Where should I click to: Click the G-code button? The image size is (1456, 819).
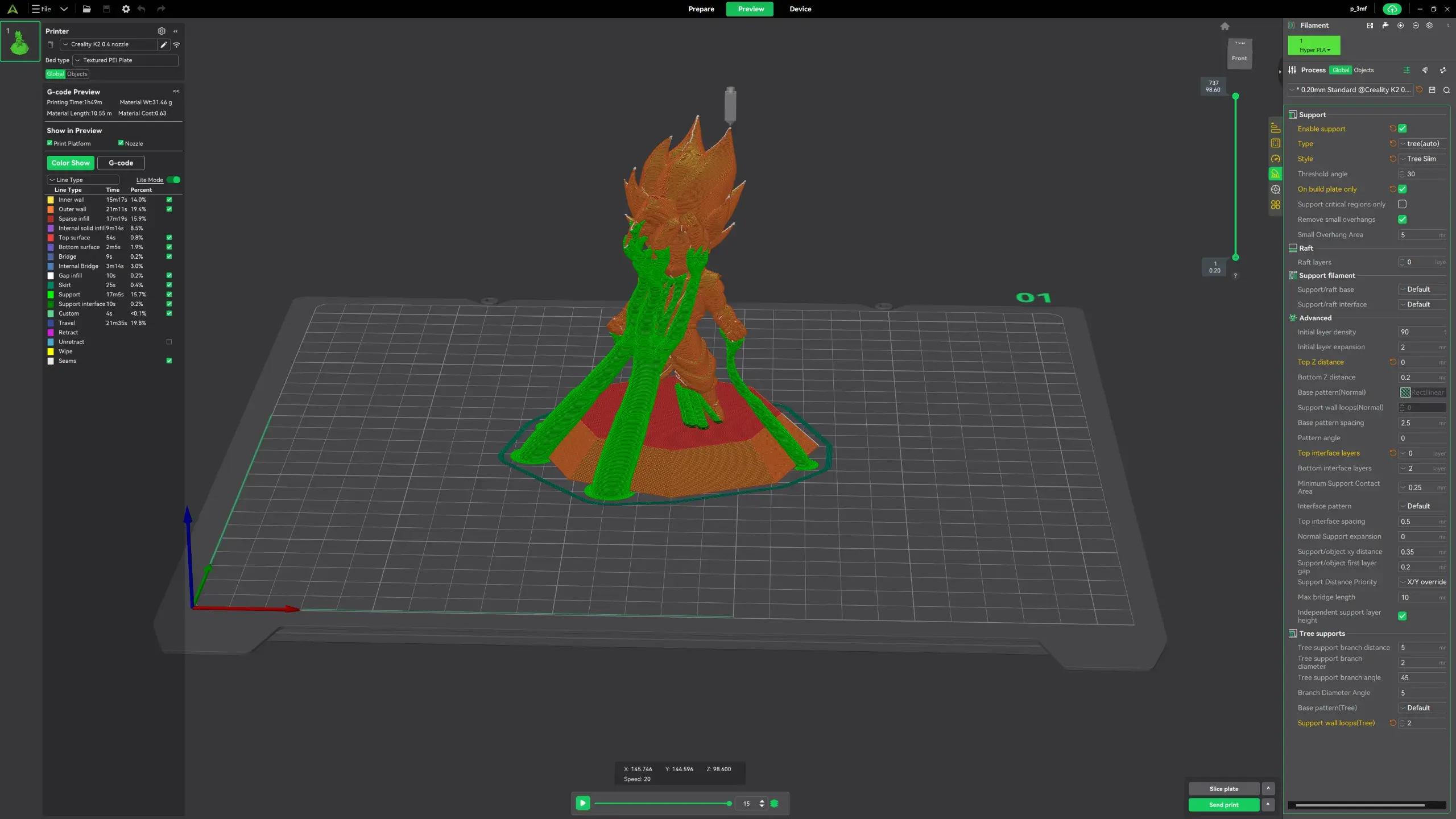121,163
